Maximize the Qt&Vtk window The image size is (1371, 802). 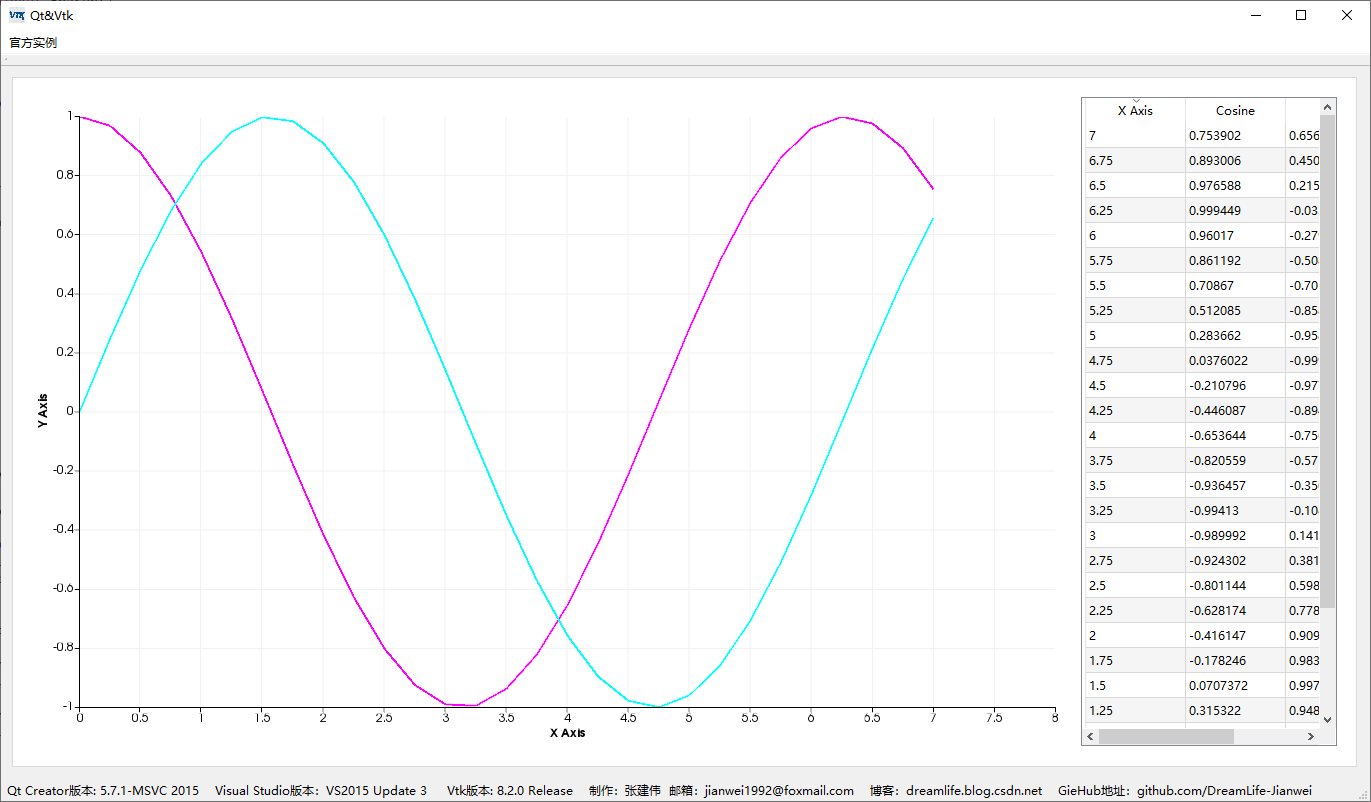1301,15
